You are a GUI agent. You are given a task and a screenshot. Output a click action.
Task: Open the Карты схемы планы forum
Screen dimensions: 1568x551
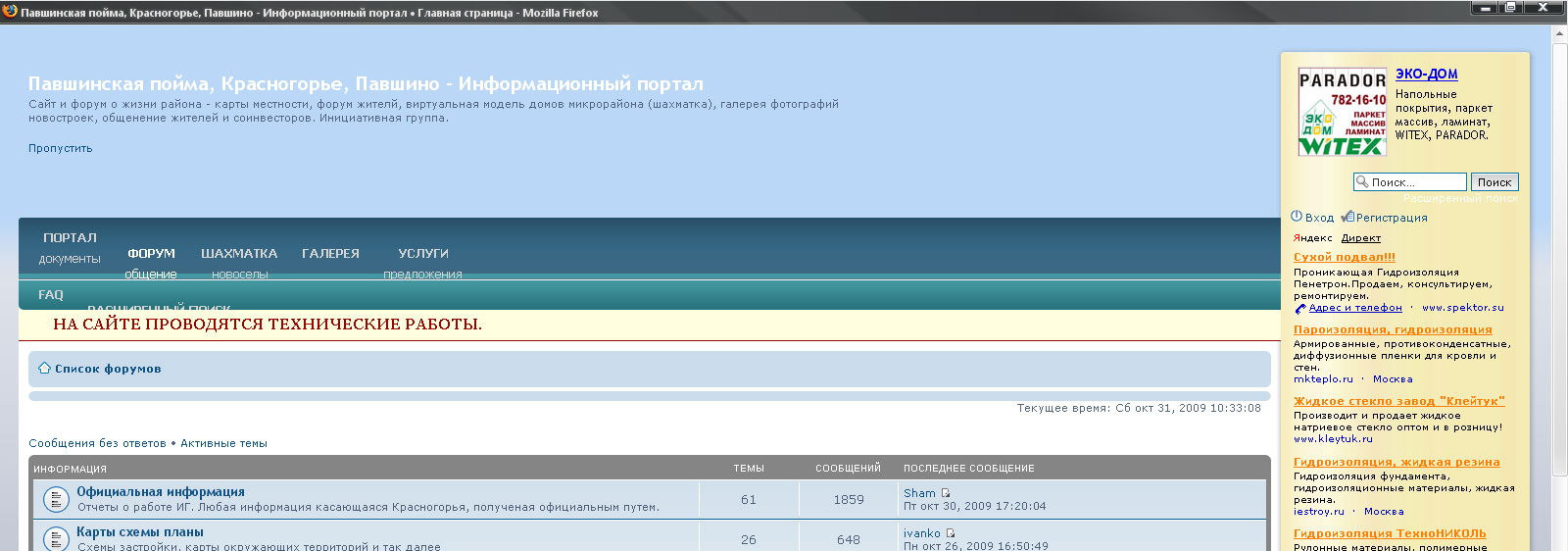click(x=140, y=531)
